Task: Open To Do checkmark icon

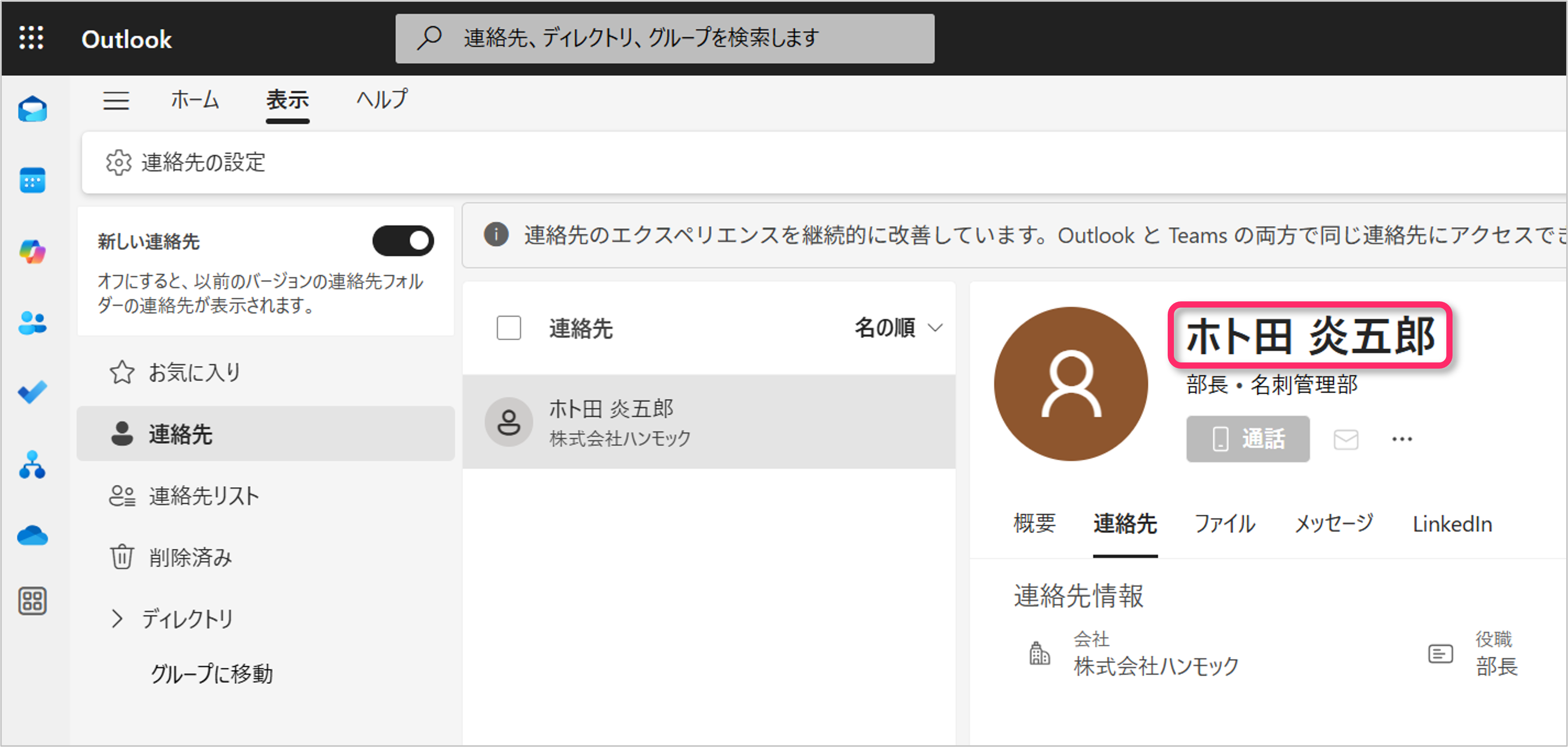Action: 32,392
